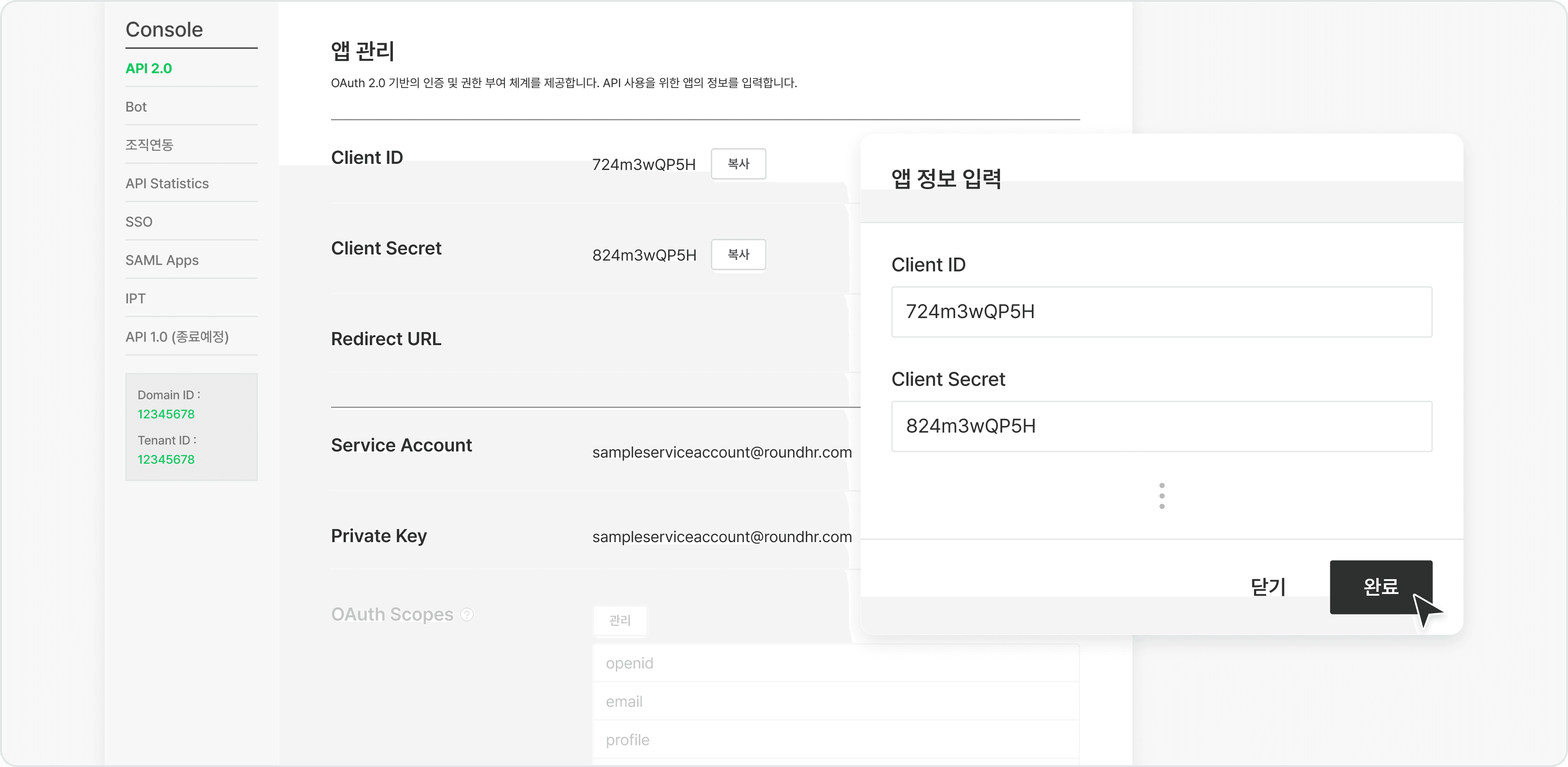Select API 2.0 in the sidebar
Screen dimensions: 1568x767
148,68
